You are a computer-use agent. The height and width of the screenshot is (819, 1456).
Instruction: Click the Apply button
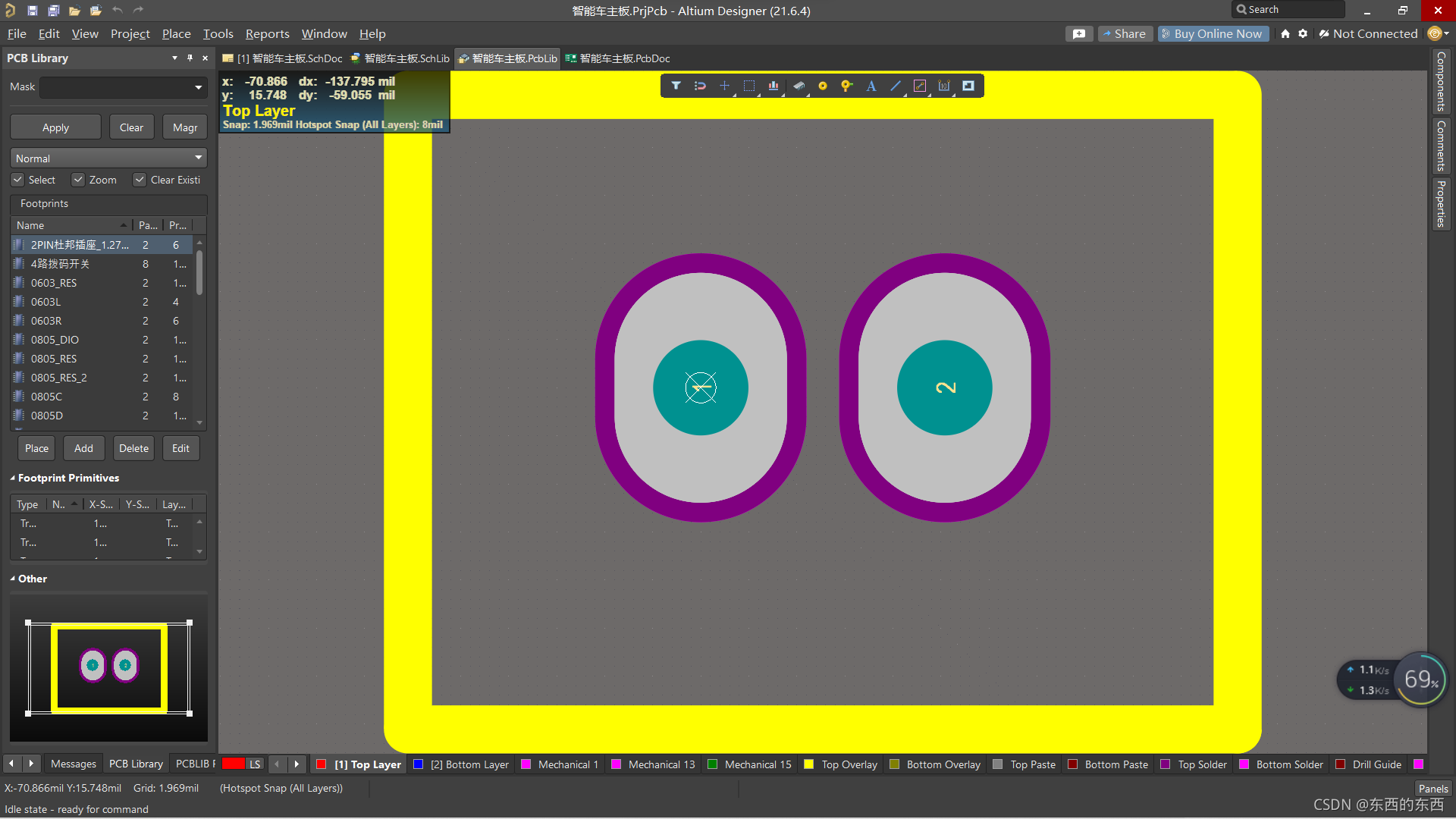[x=55, y=127]
